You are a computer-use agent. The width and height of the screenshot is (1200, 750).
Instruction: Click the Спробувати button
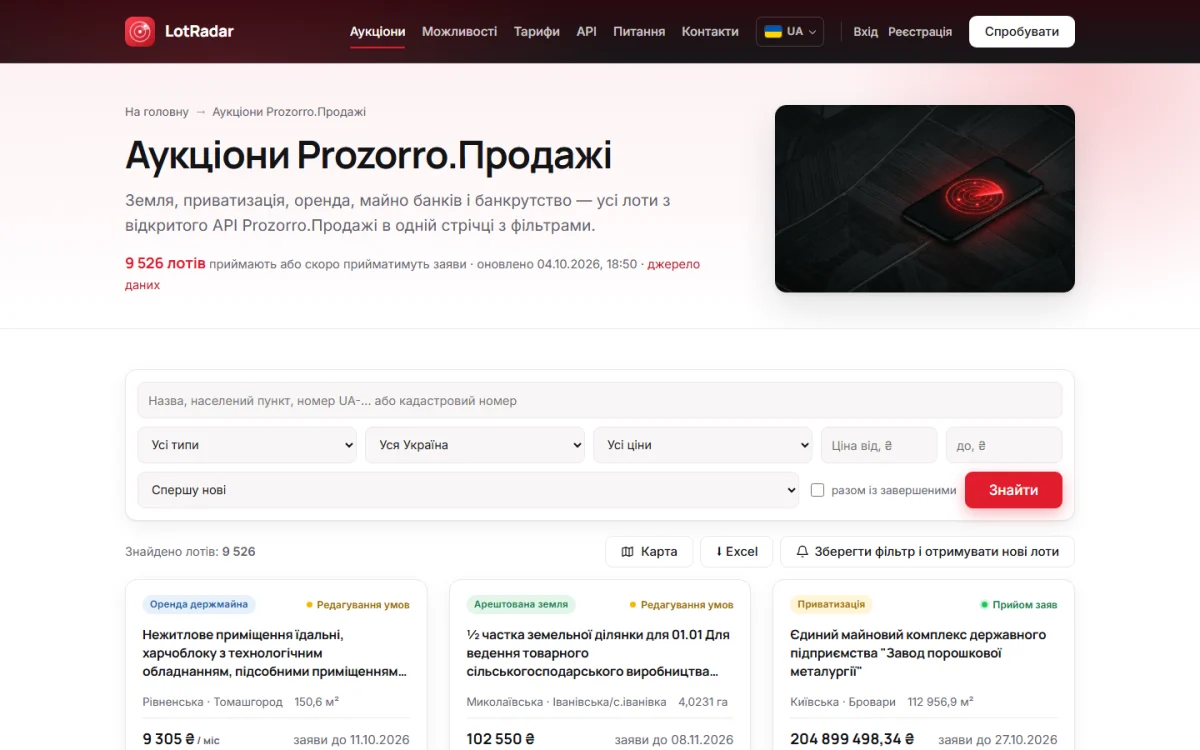point(1022,31)
